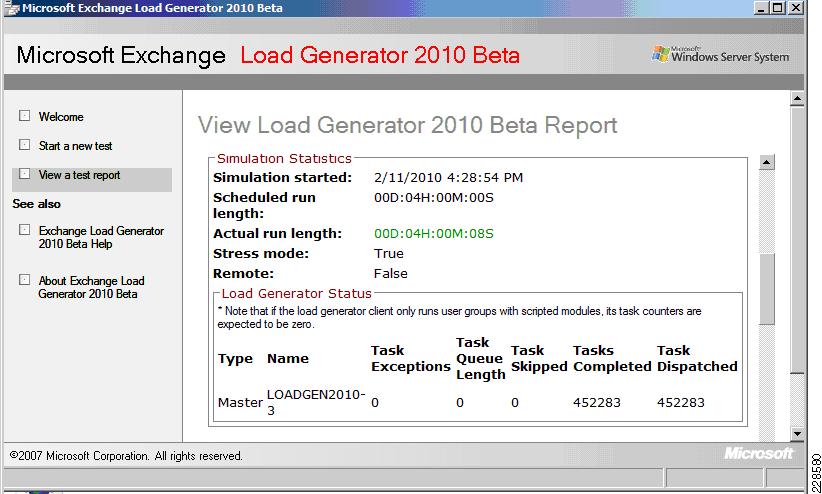This screenshot has width=822, height=494.
Task: Click the Task Exceptions value 0
Action: [375, 403]
